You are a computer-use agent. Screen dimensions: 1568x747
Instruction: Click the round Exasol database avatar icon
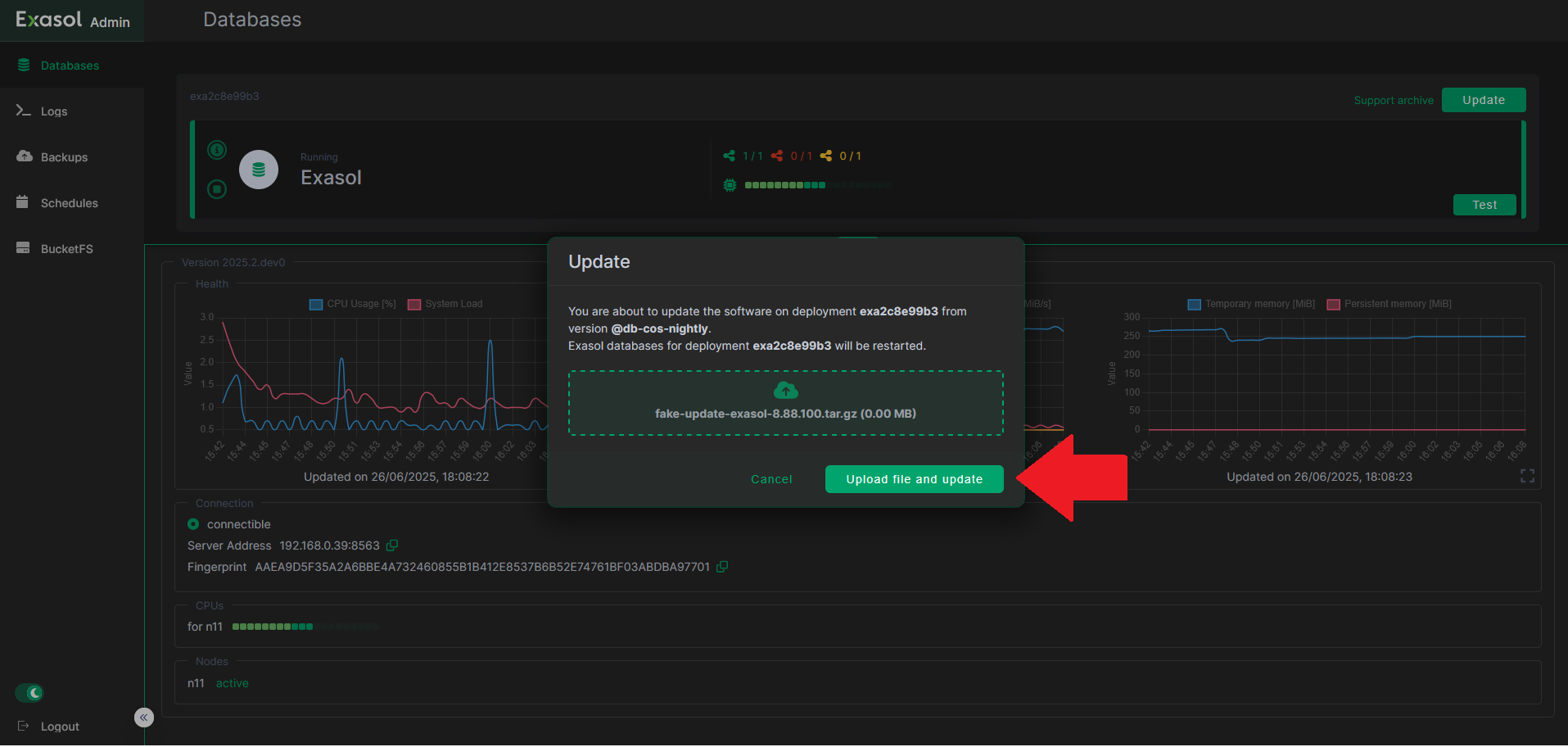tap(259, 170)
